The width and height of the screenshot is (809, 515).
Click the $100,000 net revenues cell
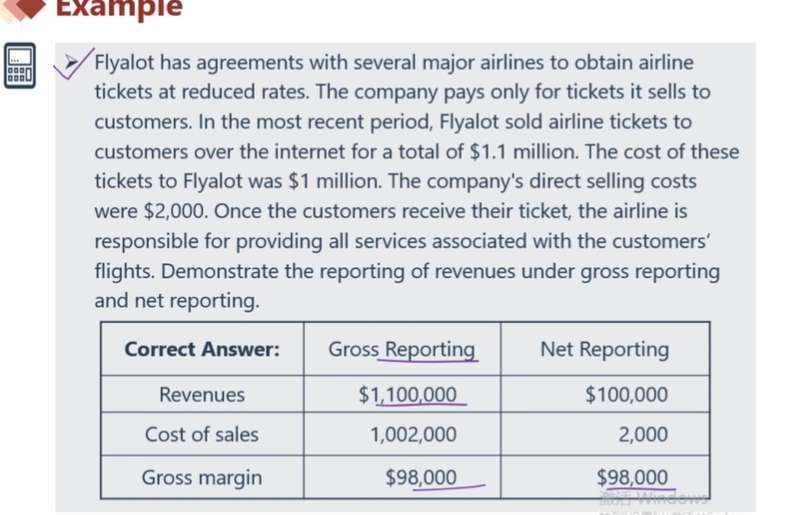626,394
